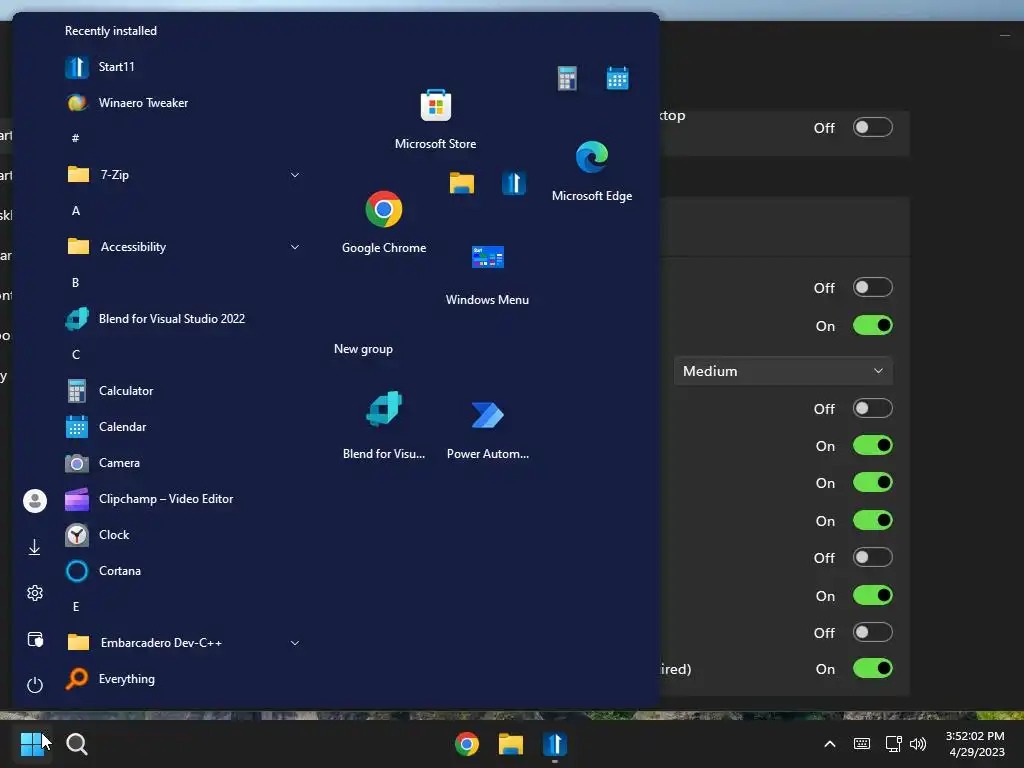1024x768 pixels.
Task: Open the small Start11 tile
Action: 514,183
